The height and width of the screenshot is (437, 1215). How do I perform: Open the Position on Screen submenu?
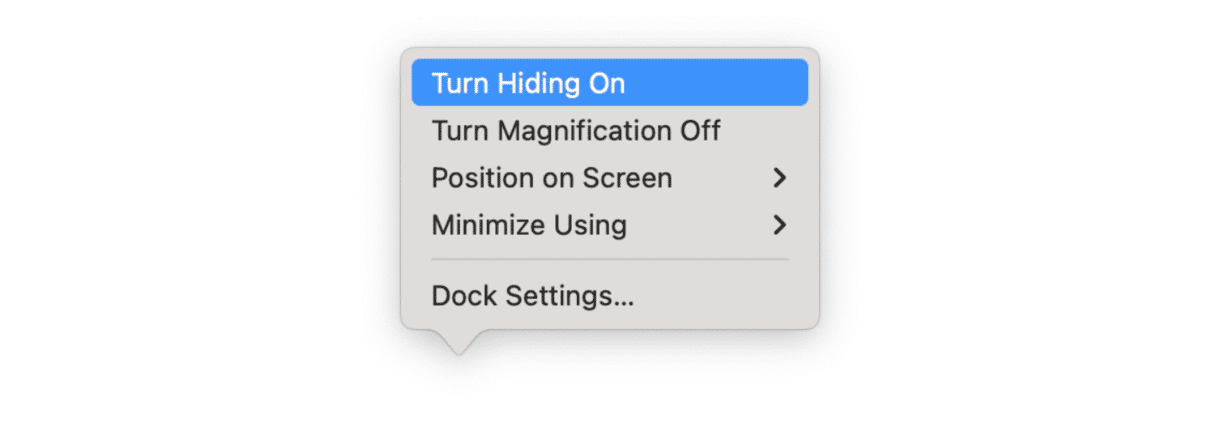tap(551, 178)
